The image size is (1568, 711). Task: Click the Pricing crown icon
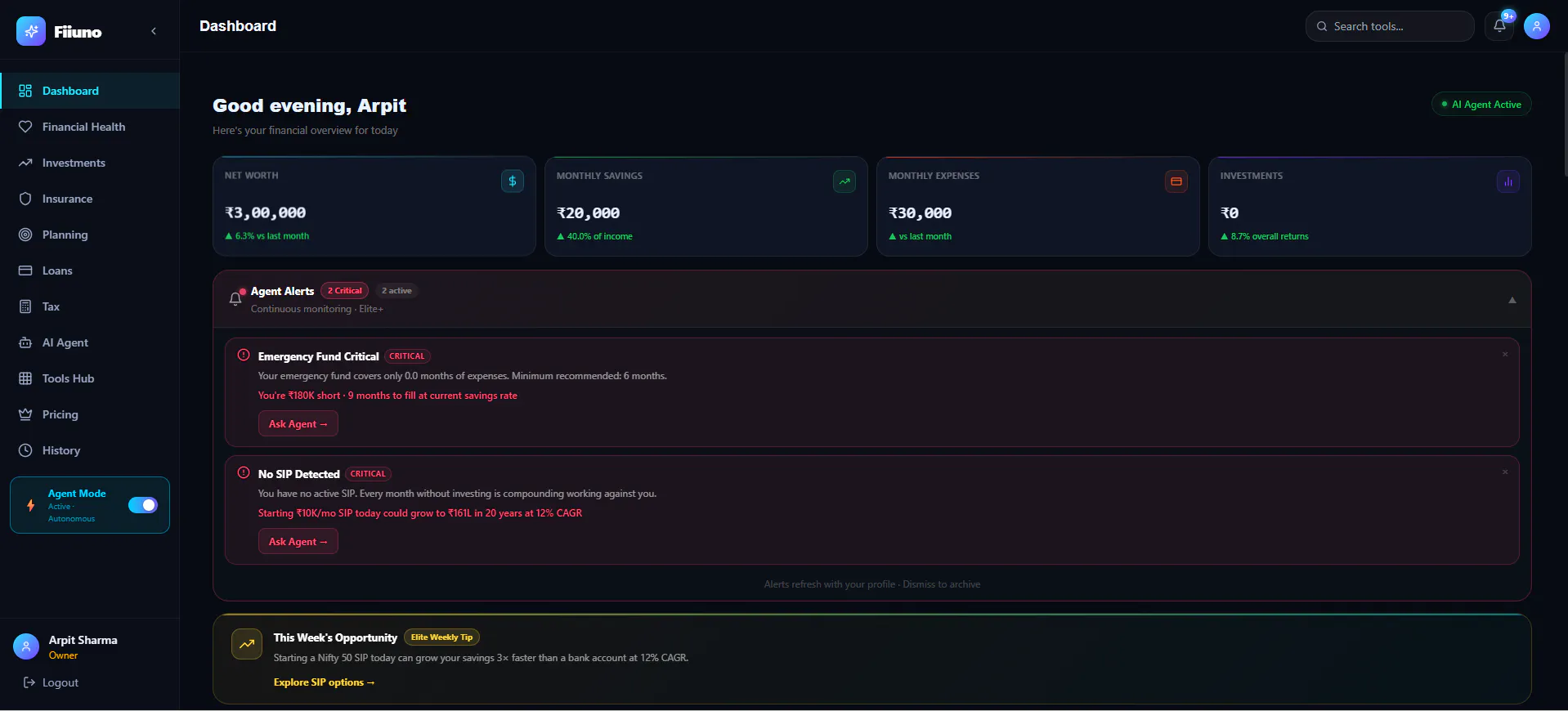[25, 414]
